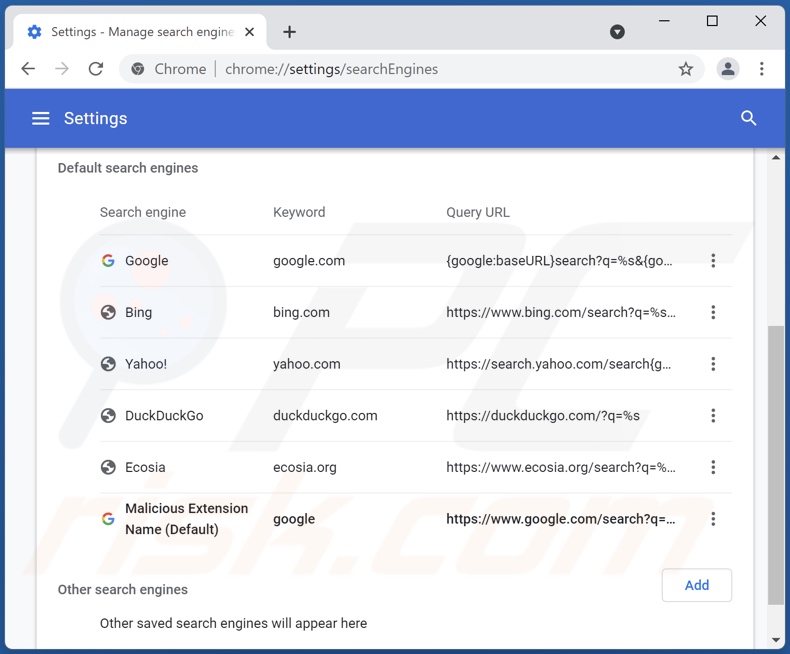Click the globe icon beside Bing

(x=108, y=312)
